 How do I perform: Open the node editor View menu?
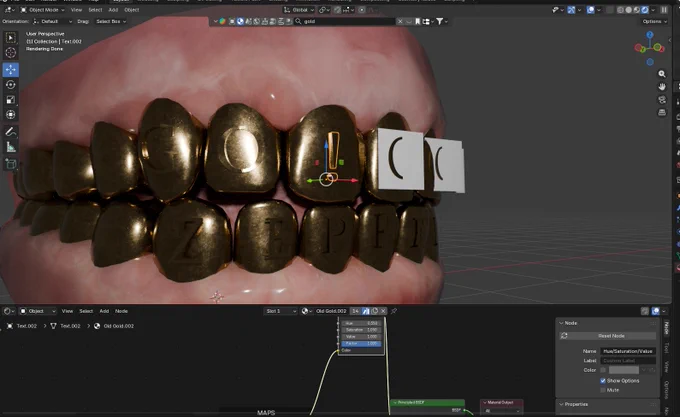[67, 311]
